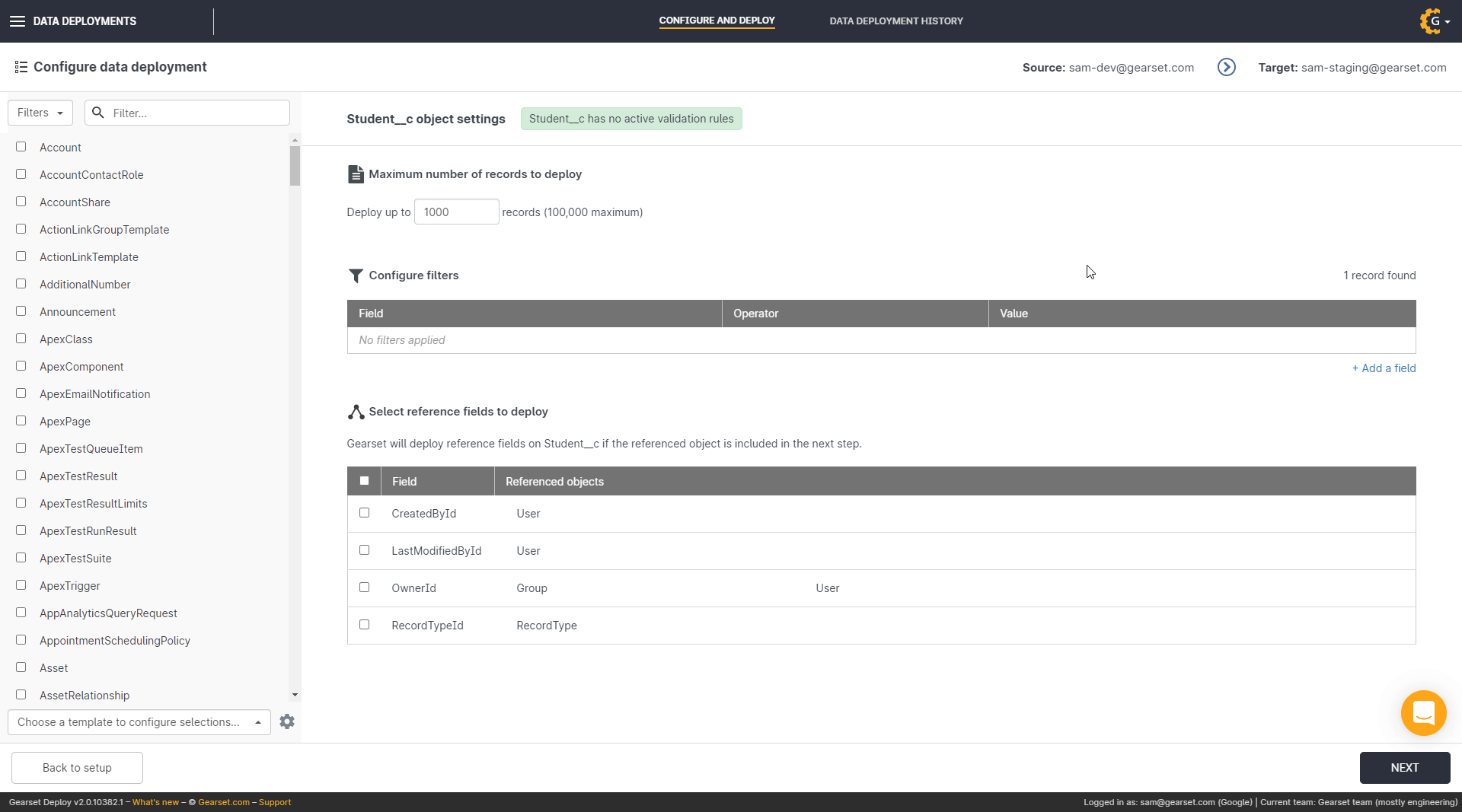Click the object filter search box
The image size is (1462, 812).
pos(187,112)
